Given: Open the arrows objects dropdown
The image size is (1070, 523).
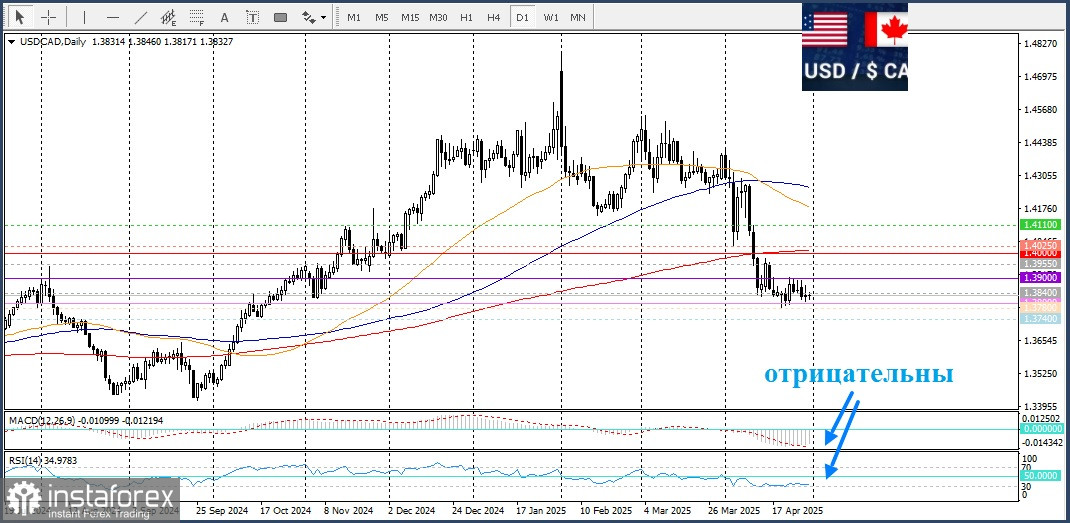Looking at the screenshot, I should point(314,17).
